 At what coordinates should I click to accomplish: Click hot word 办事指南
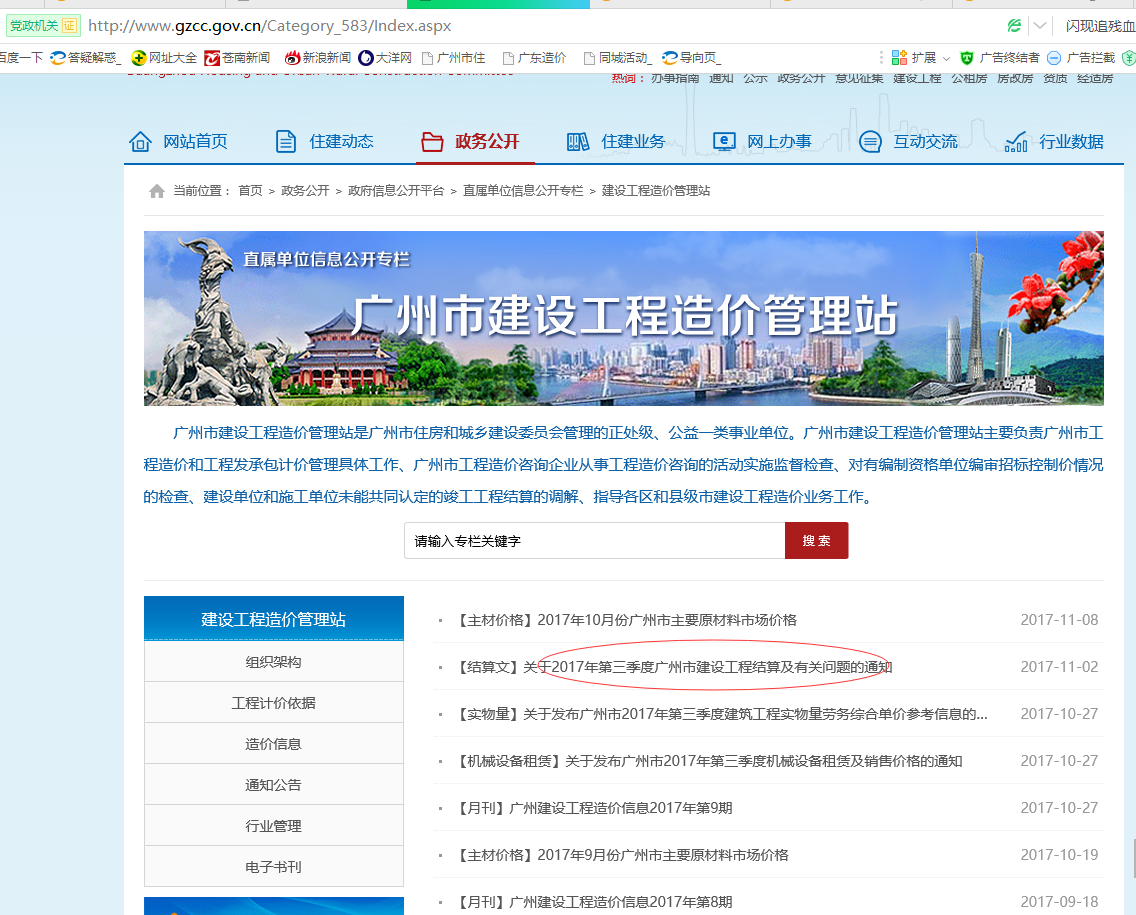(674, 78)
